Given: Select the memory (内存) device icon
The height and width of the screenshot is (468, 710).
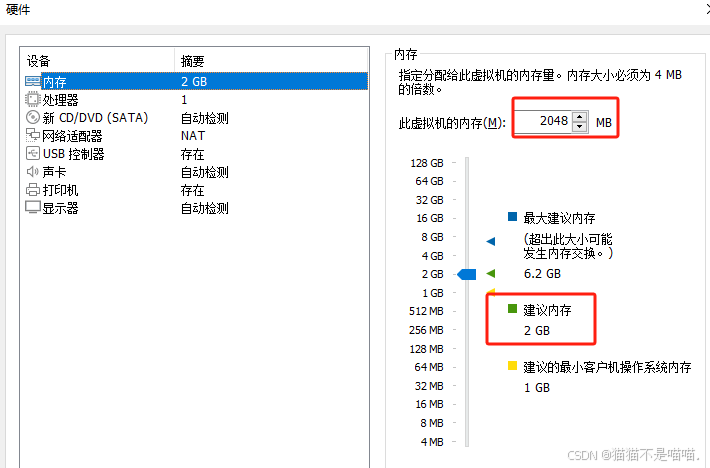Looking at the screenshot, I should click(x=33, y=81).
